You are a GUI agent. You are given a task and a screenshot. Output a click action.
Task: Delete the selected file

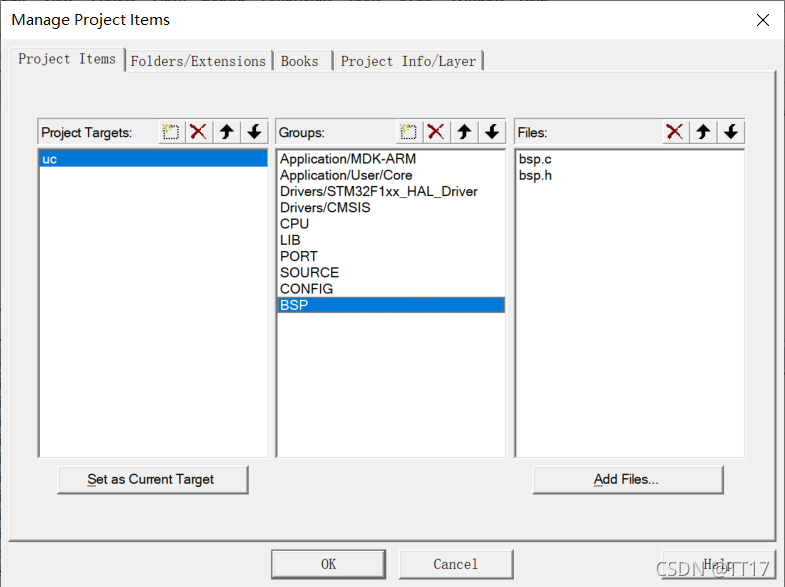pyautogui.click(x=675, y=132)
